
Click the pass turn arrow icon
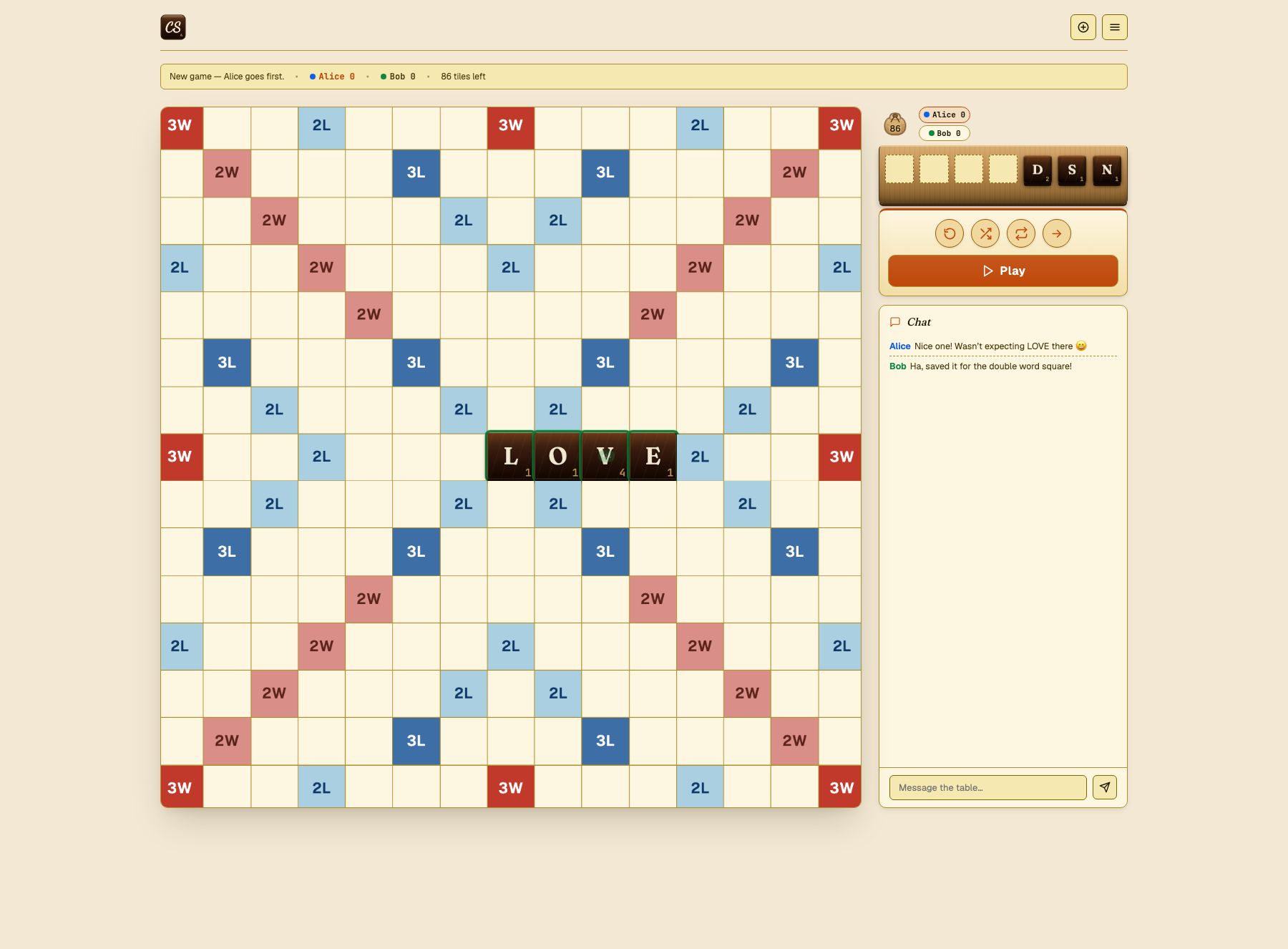1057,233
